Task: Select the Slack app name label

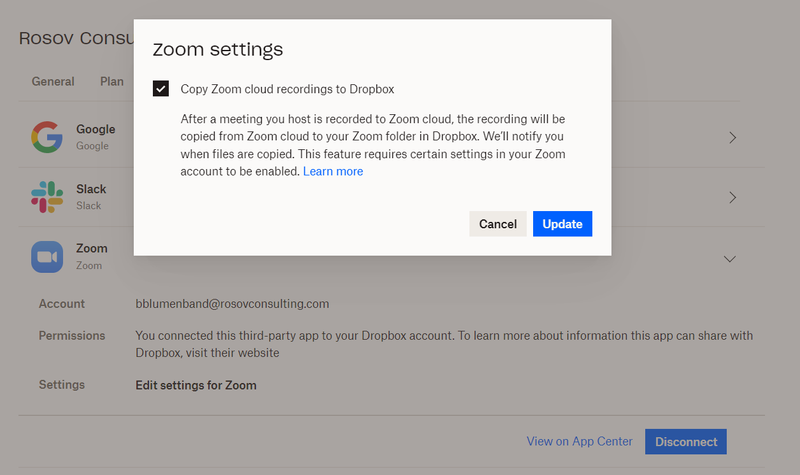Action: 91,189
